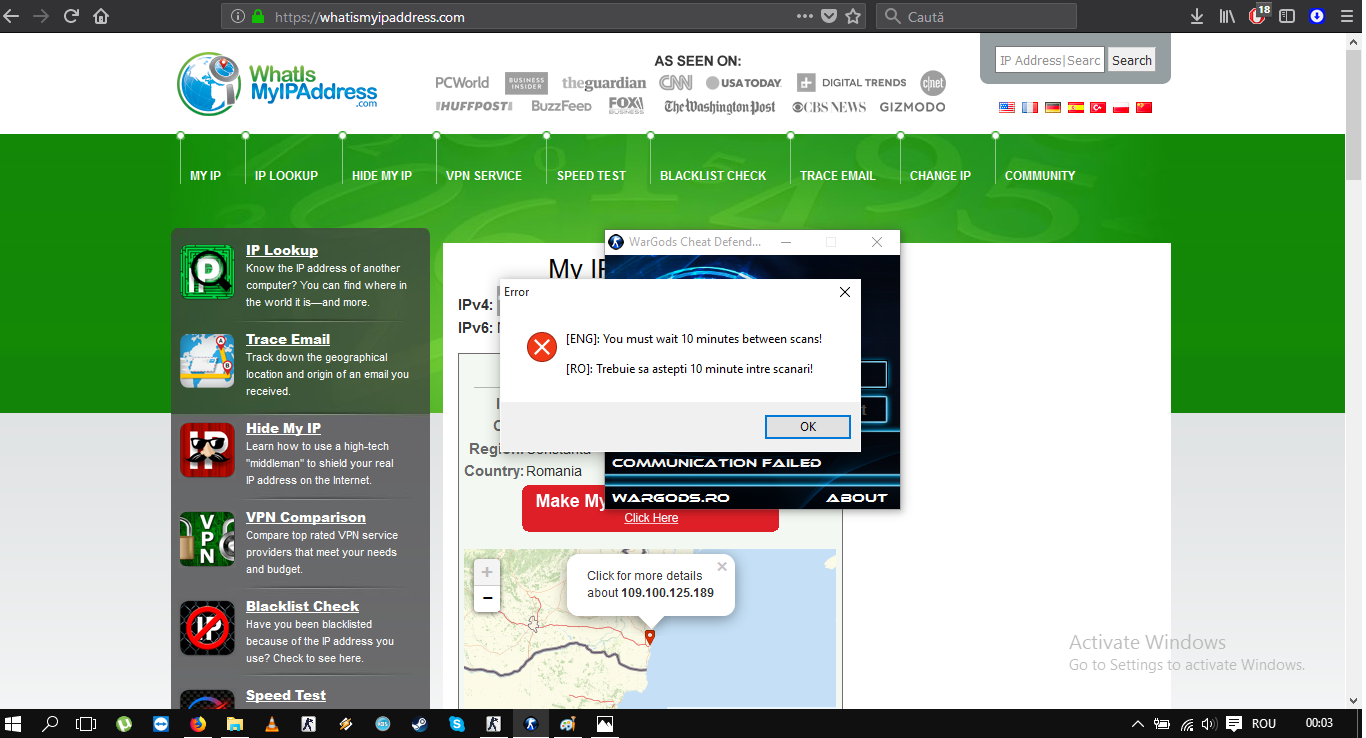Click the site Search button

pos(1132,60)
